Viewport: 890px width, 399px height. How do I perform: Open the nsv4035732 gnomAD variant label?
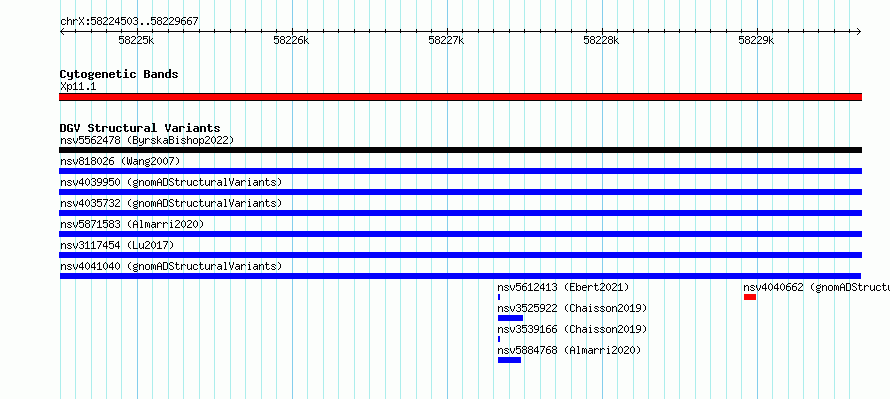[x=171, y=203]
